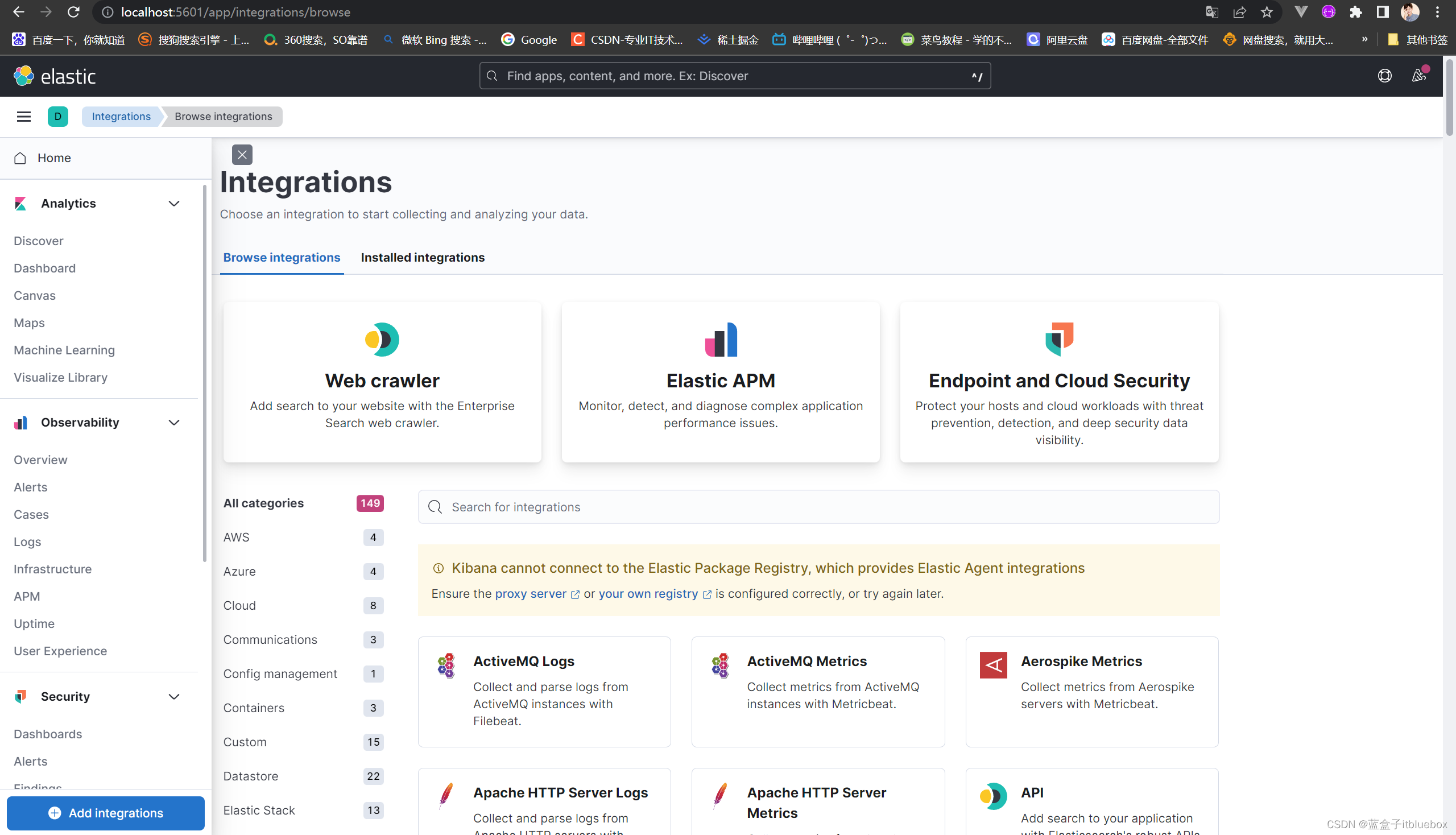
Task: Filter by Communications category
Action: pos(303,640)
